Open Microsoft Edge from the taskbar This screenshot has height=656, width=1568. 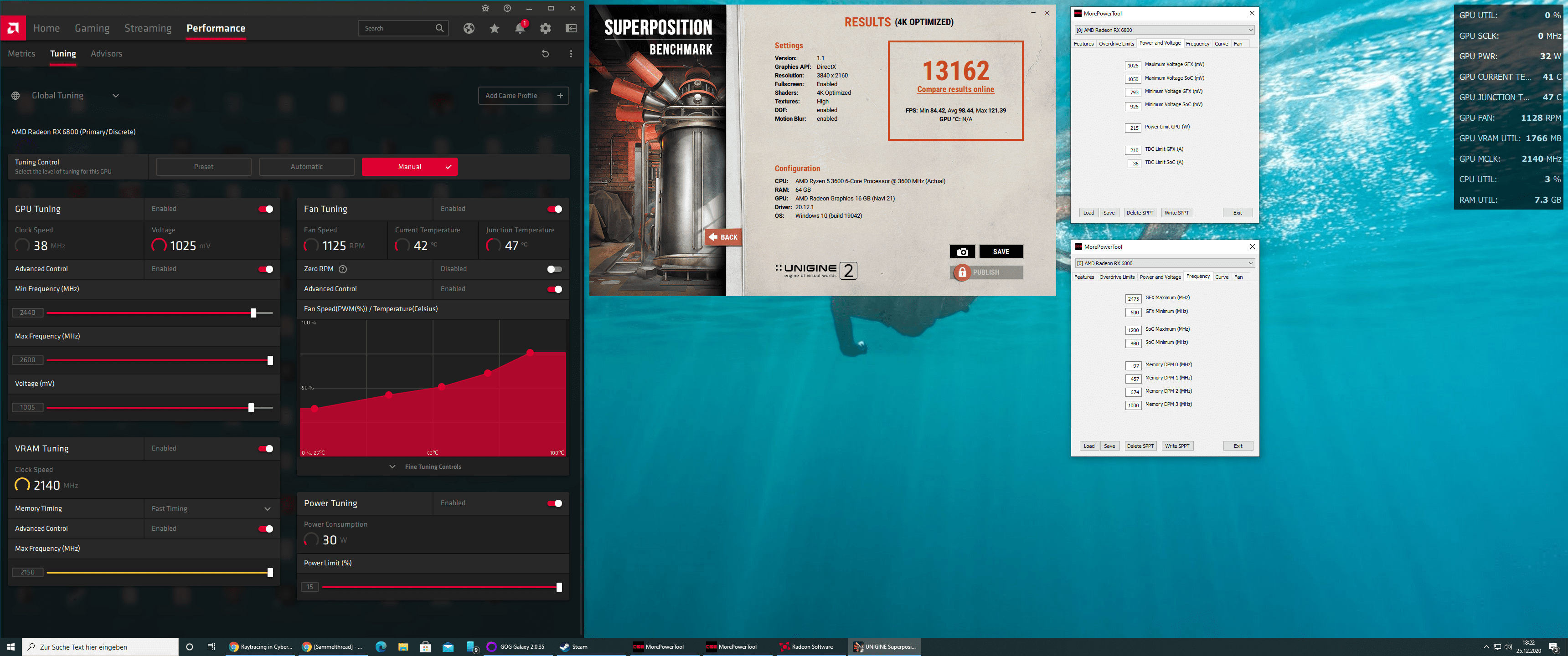click(x=381, y=647)
